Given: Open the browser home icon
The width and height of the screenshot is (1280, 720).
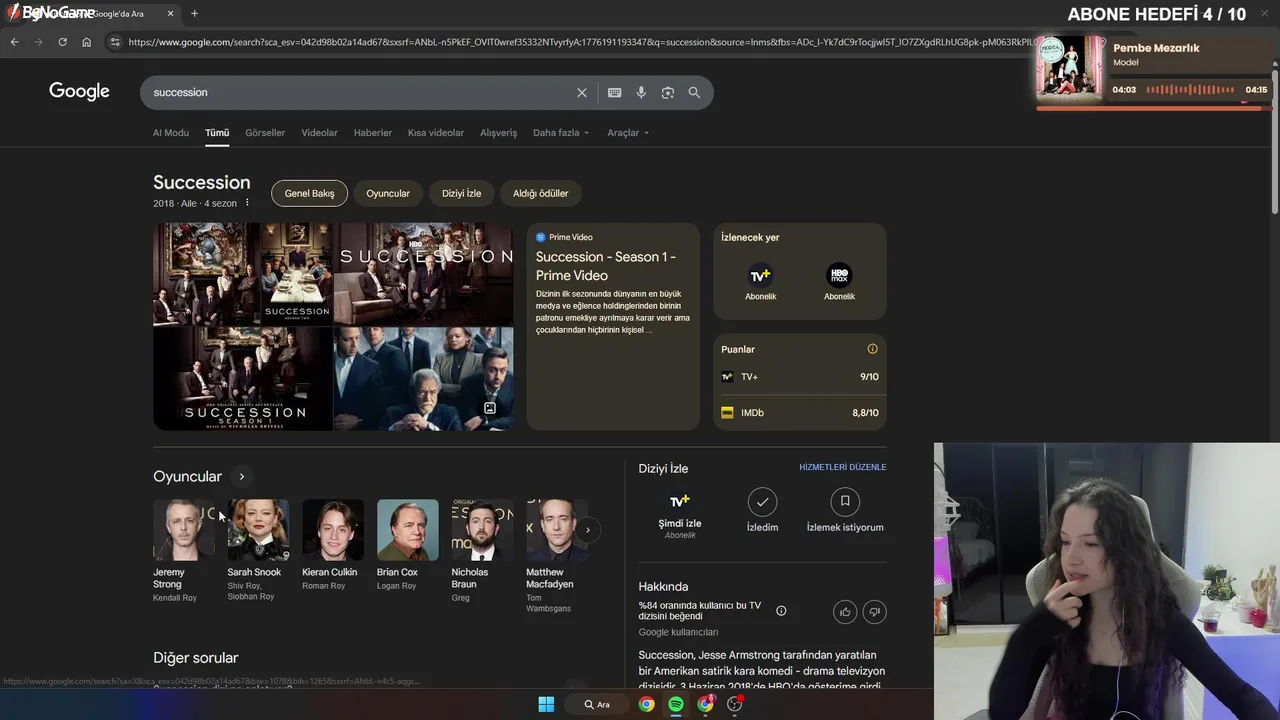Looking at the screenshot, I should pos(87,42).
